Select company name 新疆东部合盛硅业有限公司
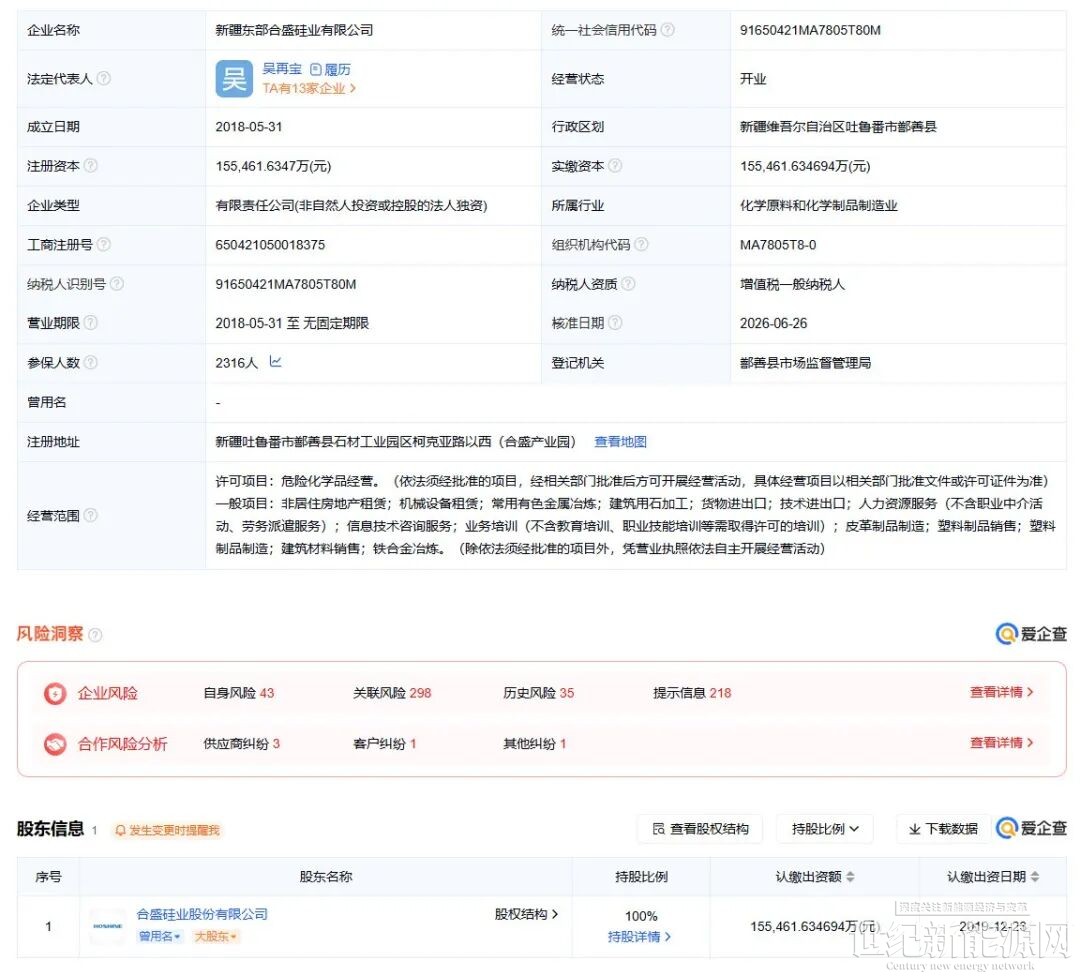Screen dimensions: 1080x976 point(294,30)
